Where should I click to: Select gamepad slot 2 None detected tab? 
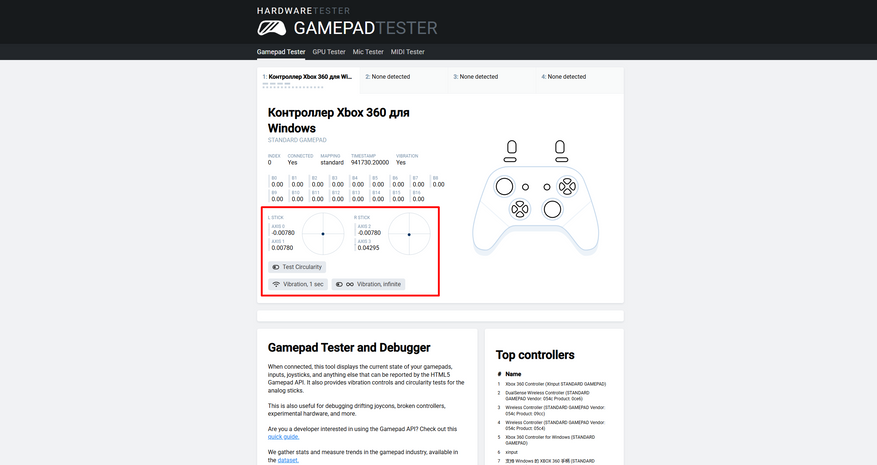click(404, 81)
